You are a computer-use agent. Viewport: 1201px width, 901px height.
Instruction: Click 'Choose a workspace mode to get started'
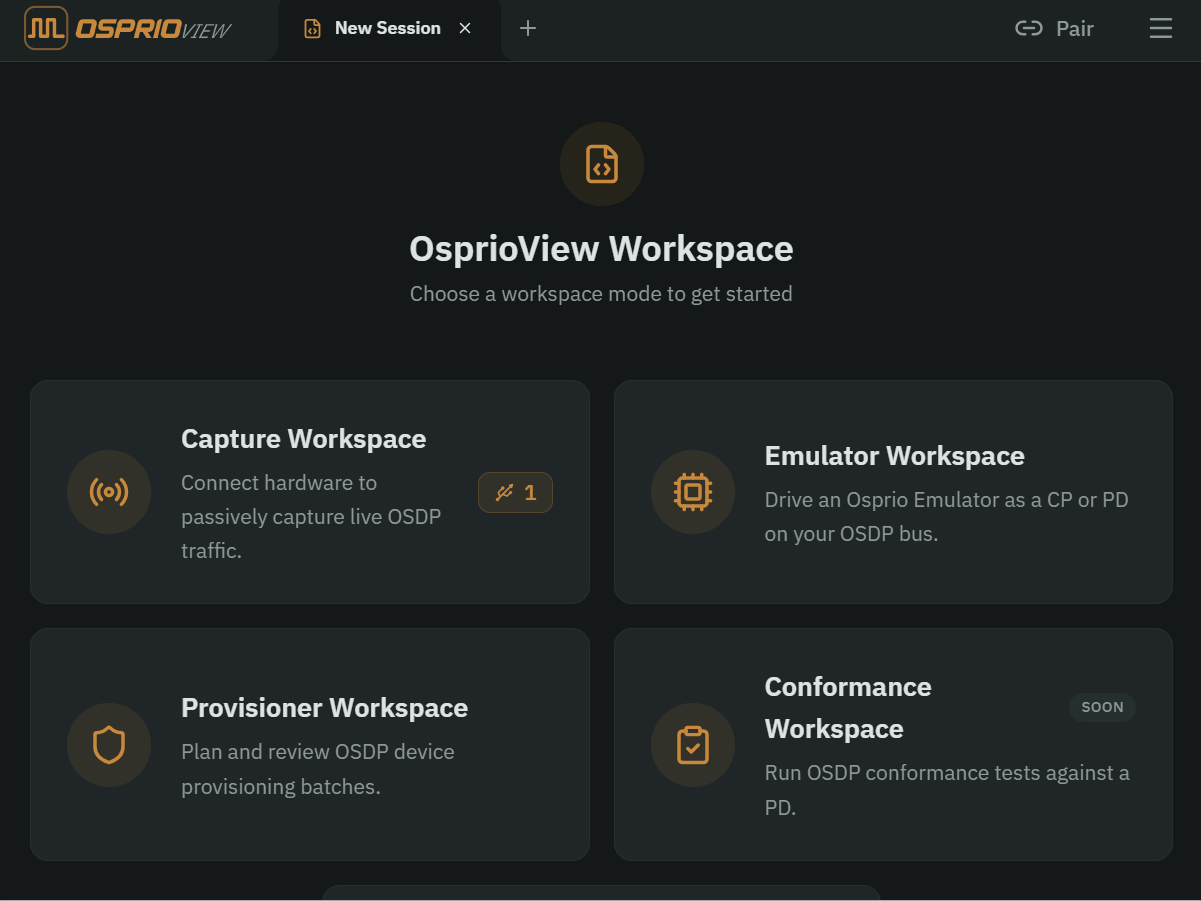click(x=601, y=294)
